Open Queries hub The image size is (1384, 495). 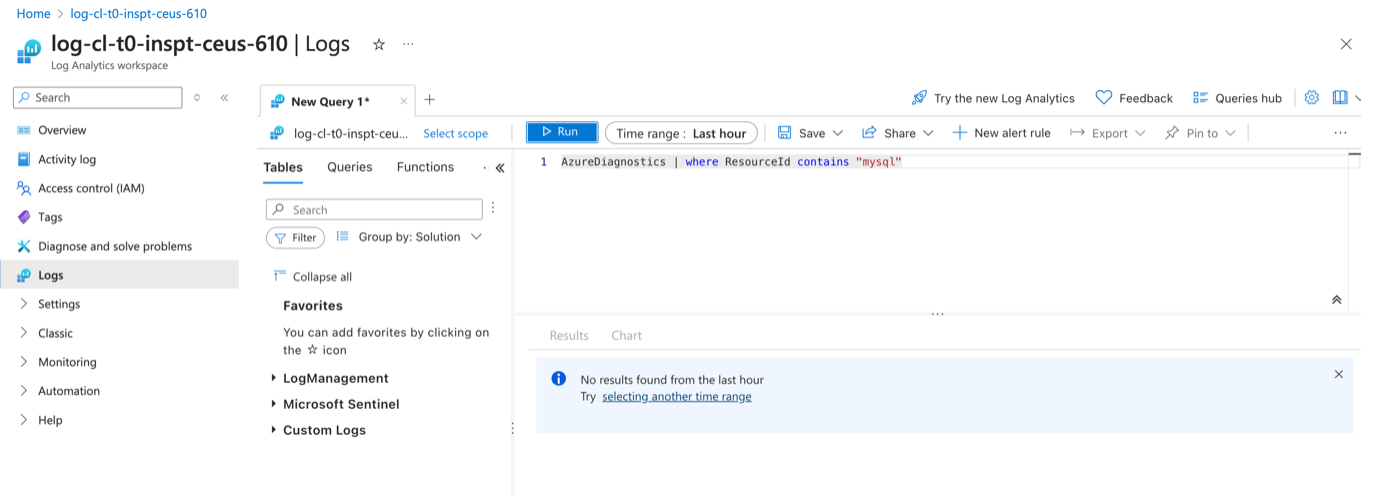pos(1237,98)
